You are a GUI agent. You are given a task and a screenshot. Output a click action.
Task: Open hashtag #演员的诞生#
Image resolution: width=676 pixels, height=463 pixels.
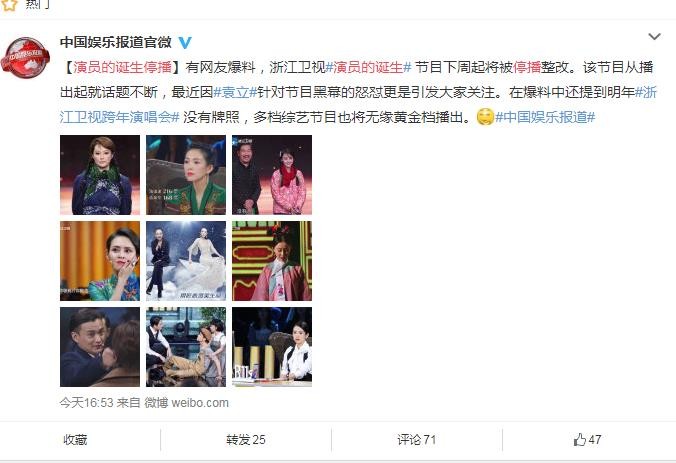pyautogui.click(x=369, y=67)
